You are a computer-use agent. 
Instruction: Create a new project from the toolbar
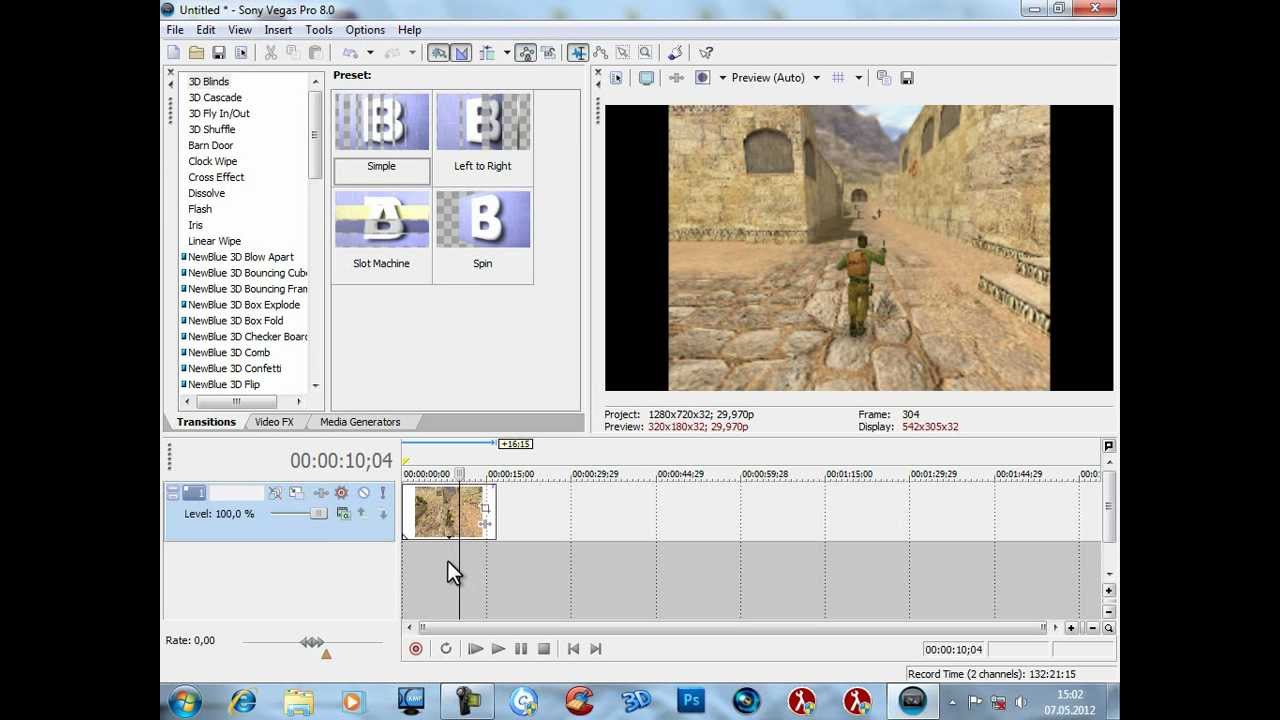(x=174, y=53)
